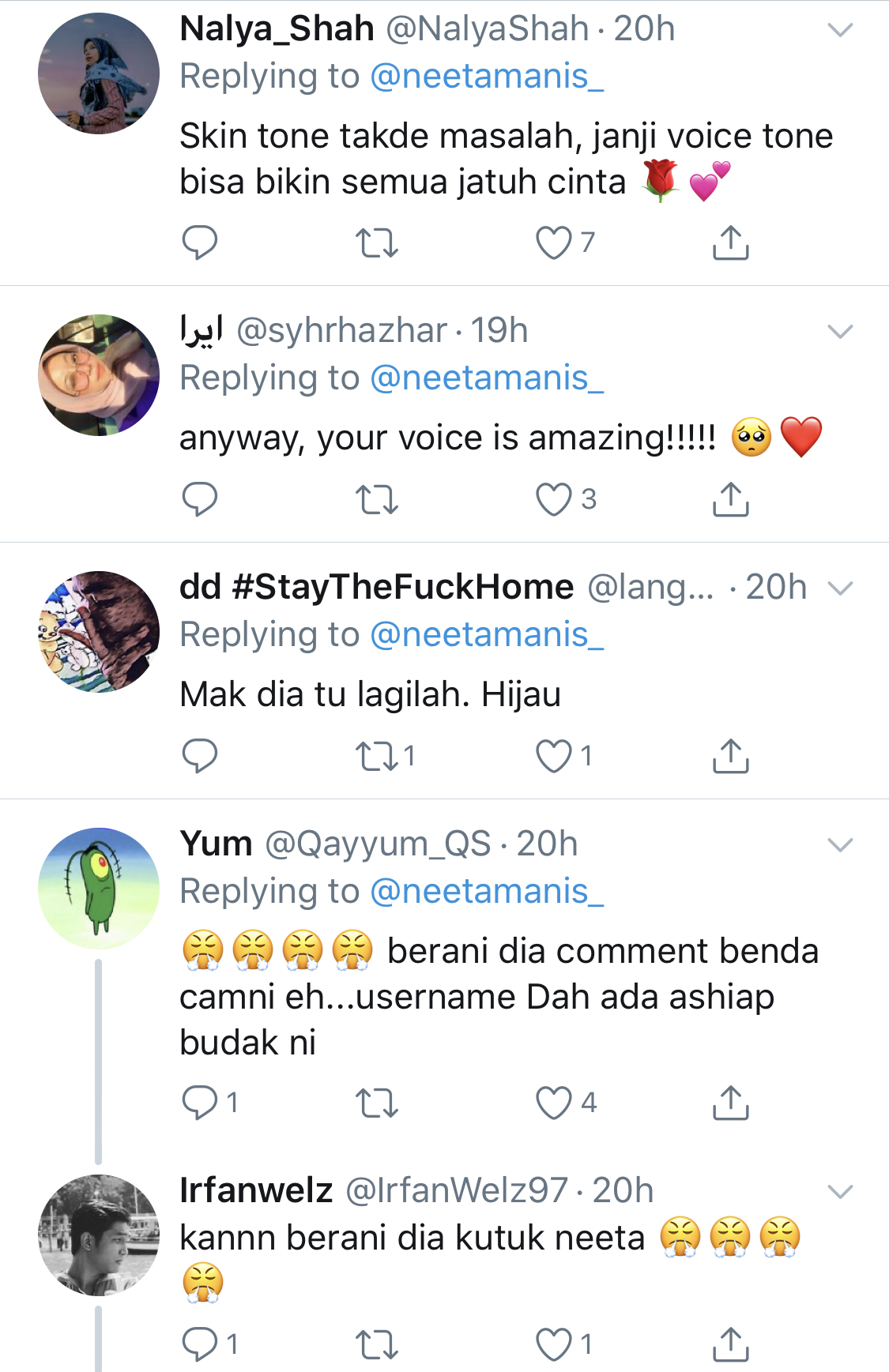
Task: Open options chevron on Nalya_Shah's tweet
Action: click(x=839, y=31)
